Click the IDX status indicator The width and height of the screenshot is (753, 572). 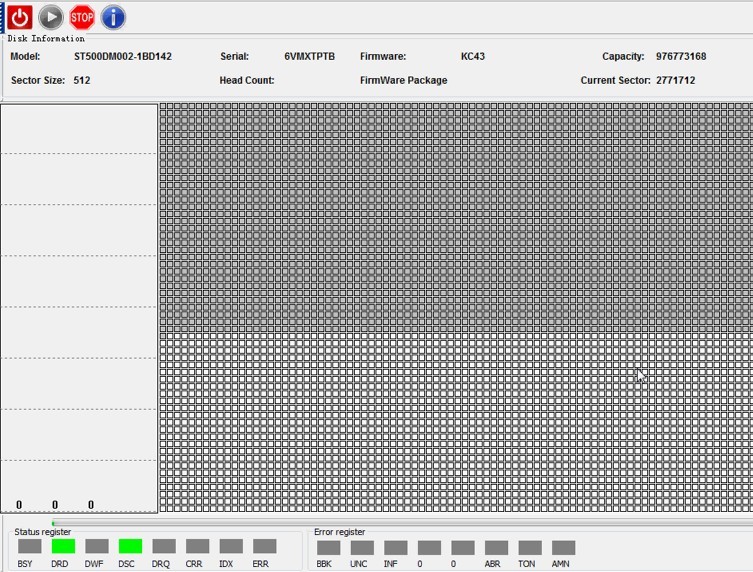pyautogui.click(x=231, y=546)
